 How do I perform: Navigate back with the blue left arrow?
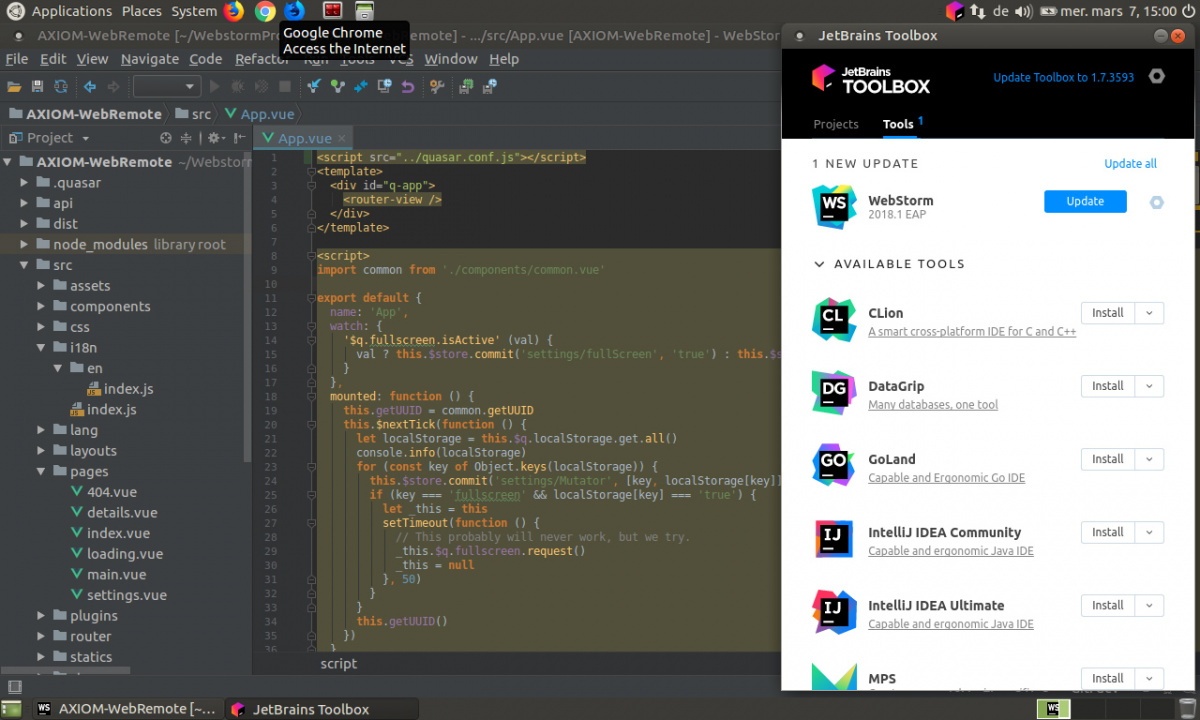point(90,87)
